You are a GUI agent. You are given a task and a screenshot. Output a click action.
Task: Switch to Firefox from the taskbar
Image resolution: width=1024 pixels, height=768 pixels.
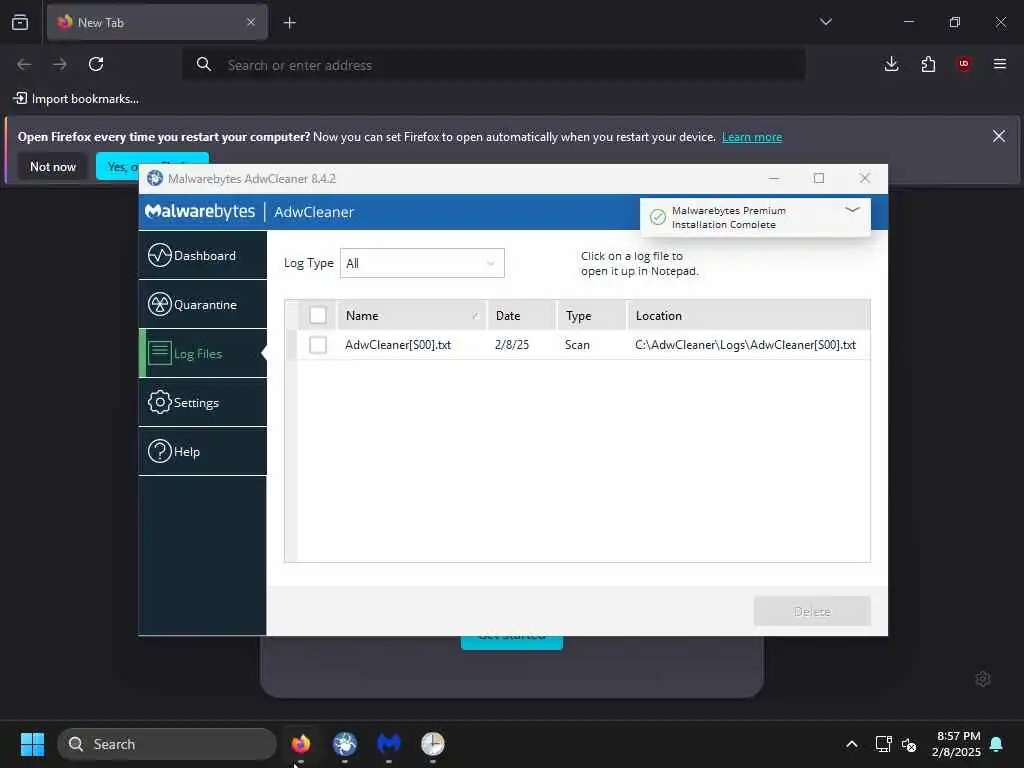tap(301, 744)
